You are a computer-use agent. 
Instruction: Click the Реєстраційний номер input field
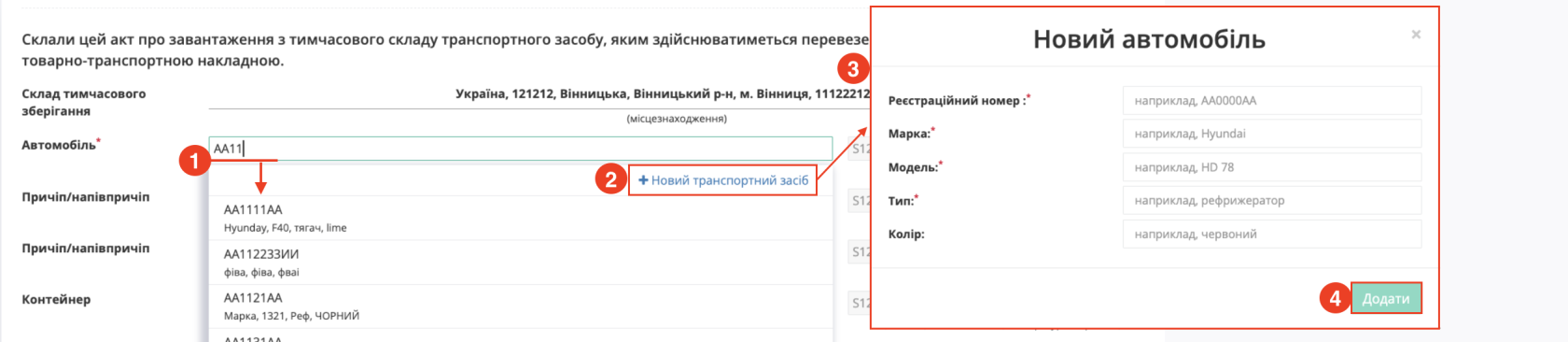(1271, 100)
